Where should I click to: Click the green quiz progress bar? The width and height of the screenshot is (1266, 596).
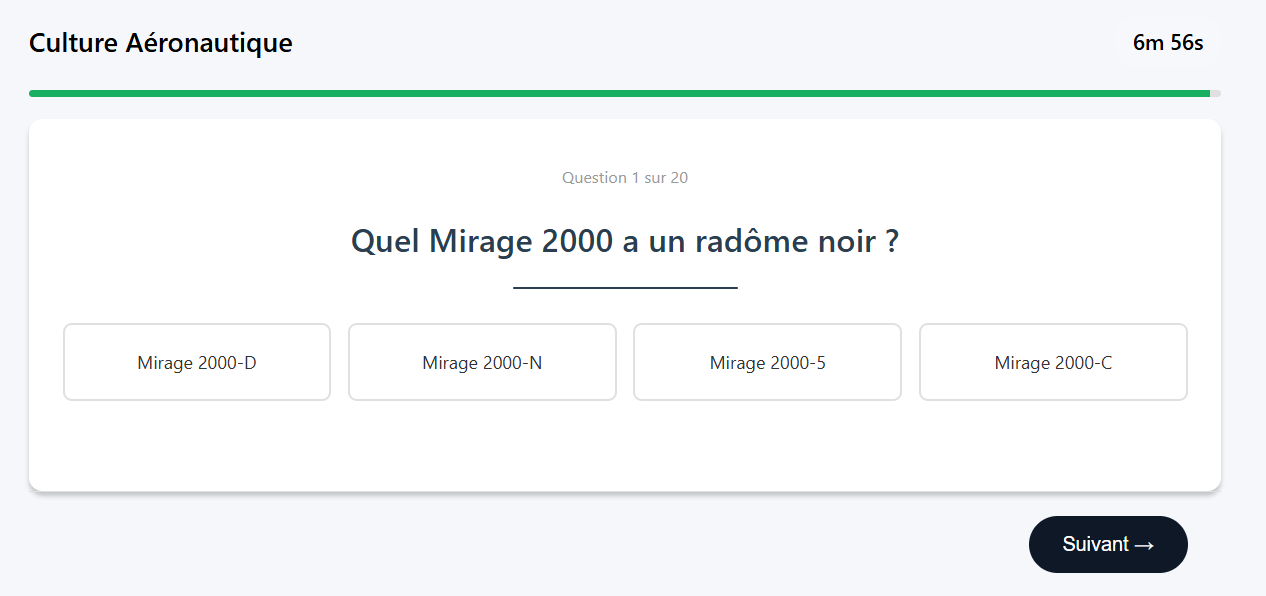(x=600, y=93)
